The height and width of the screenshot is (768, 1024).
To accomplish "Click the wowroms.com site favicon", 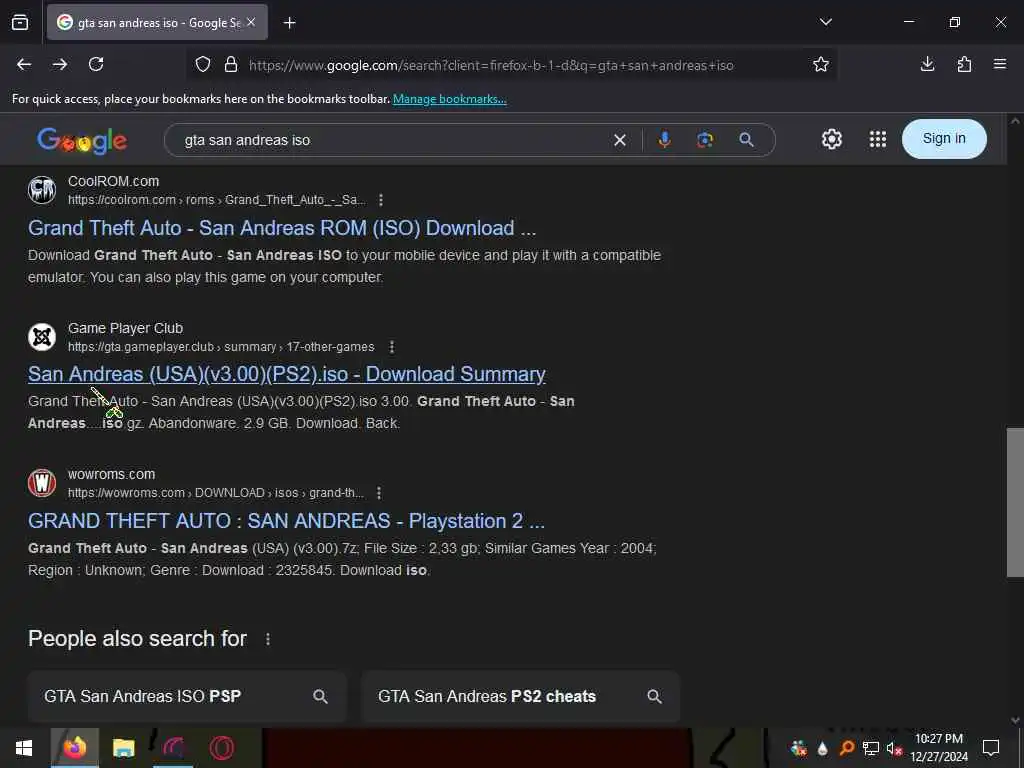I will [42, 483].
